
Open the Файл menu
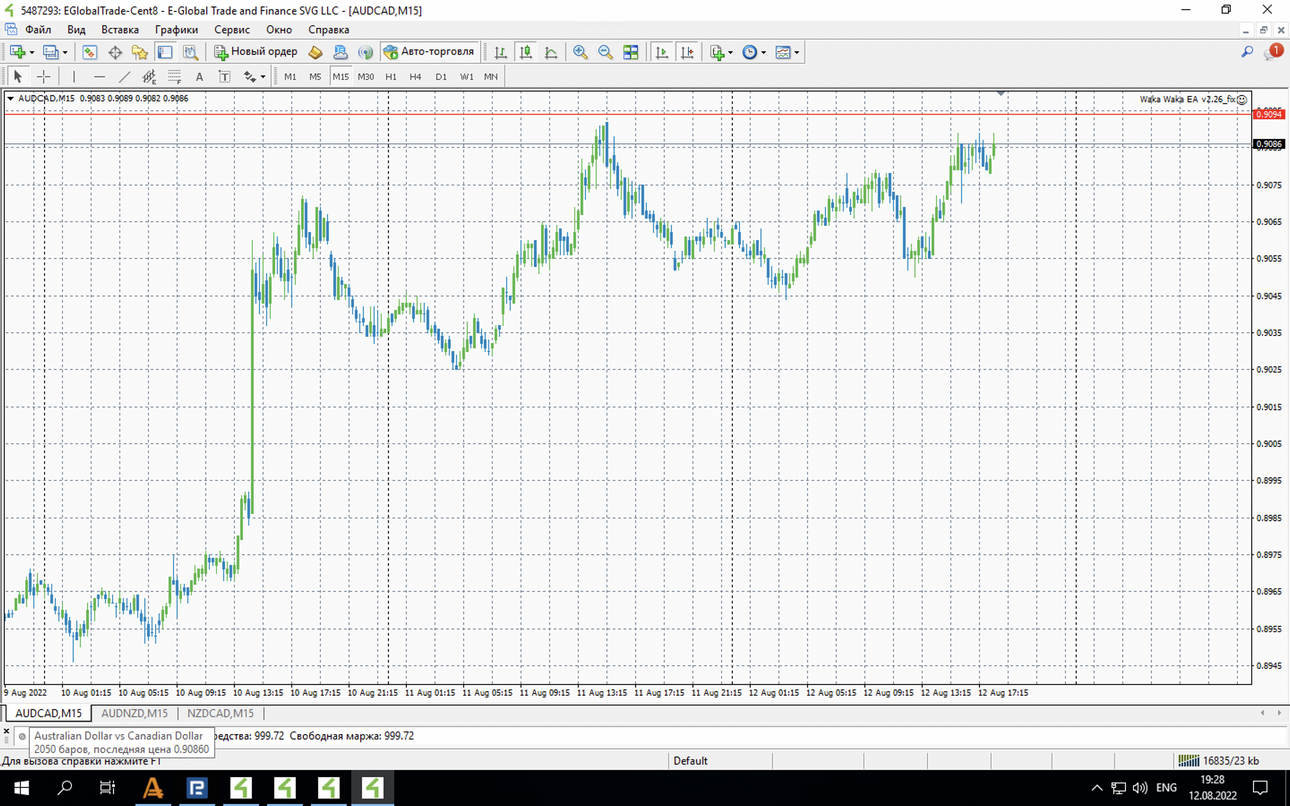[38, 30]
